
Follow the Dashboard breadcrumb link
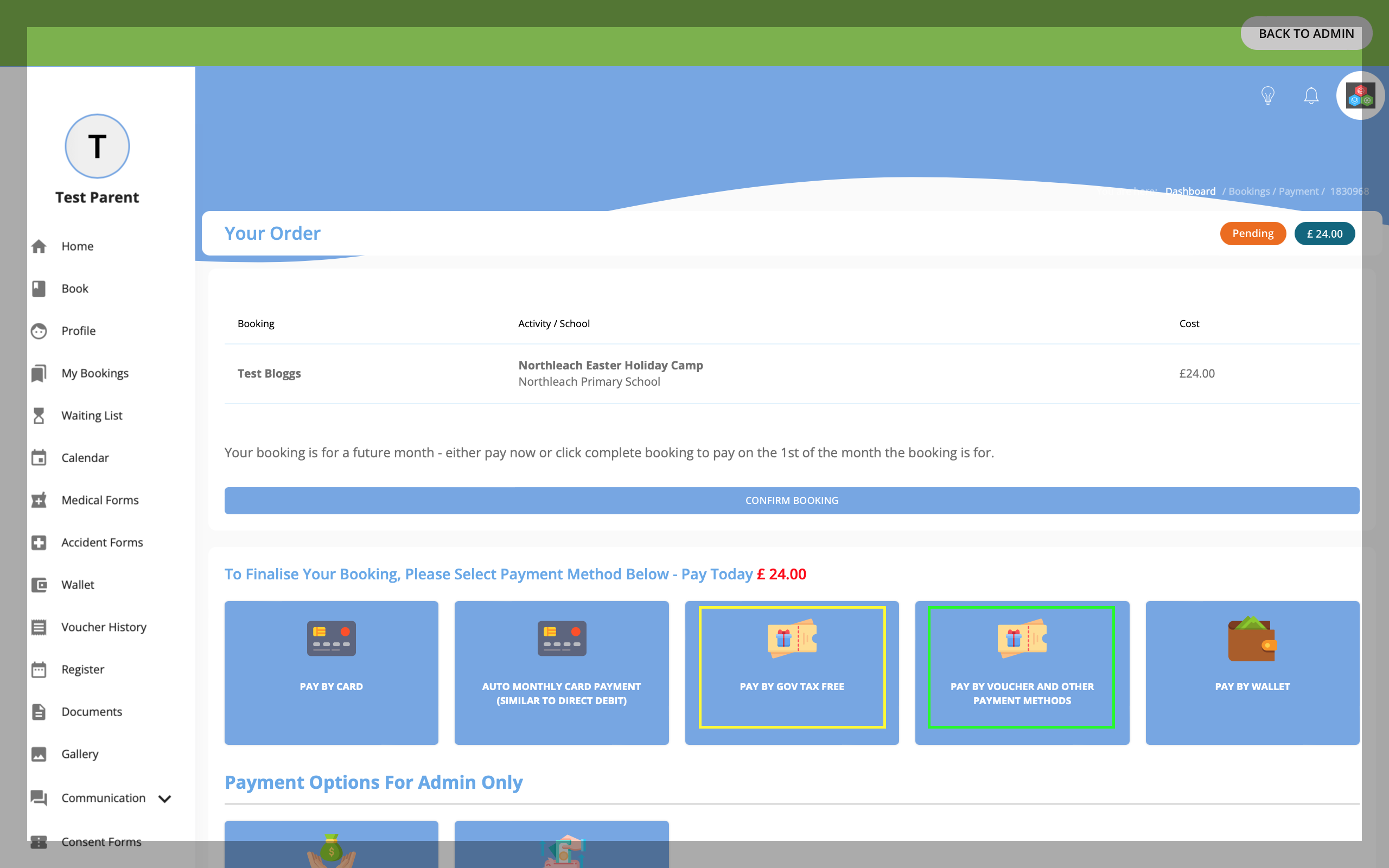(1190, 191)
